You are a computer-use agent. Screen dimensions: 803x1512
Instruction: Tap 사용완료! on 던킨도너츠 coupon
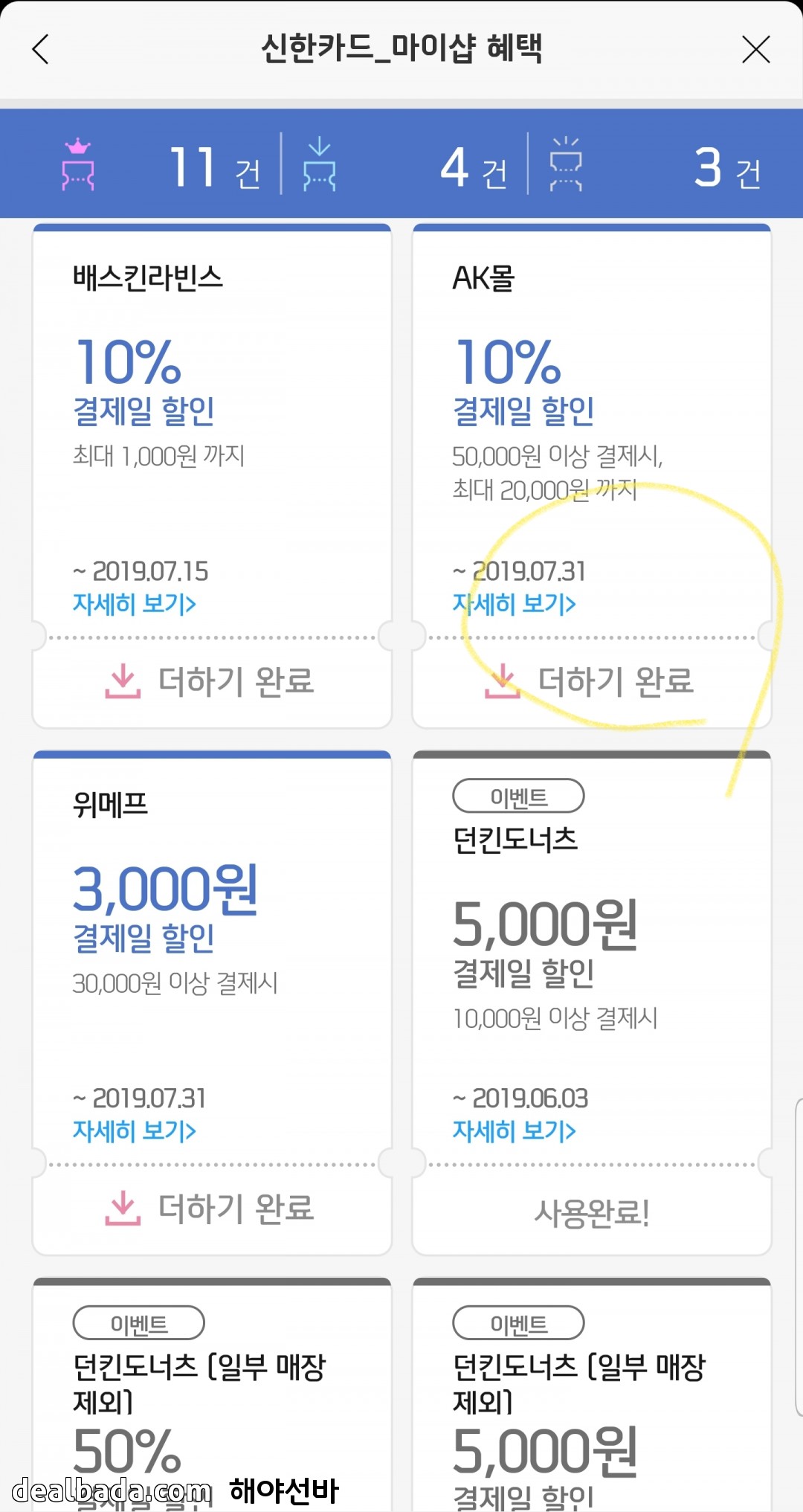click(x=592, y=1214)
